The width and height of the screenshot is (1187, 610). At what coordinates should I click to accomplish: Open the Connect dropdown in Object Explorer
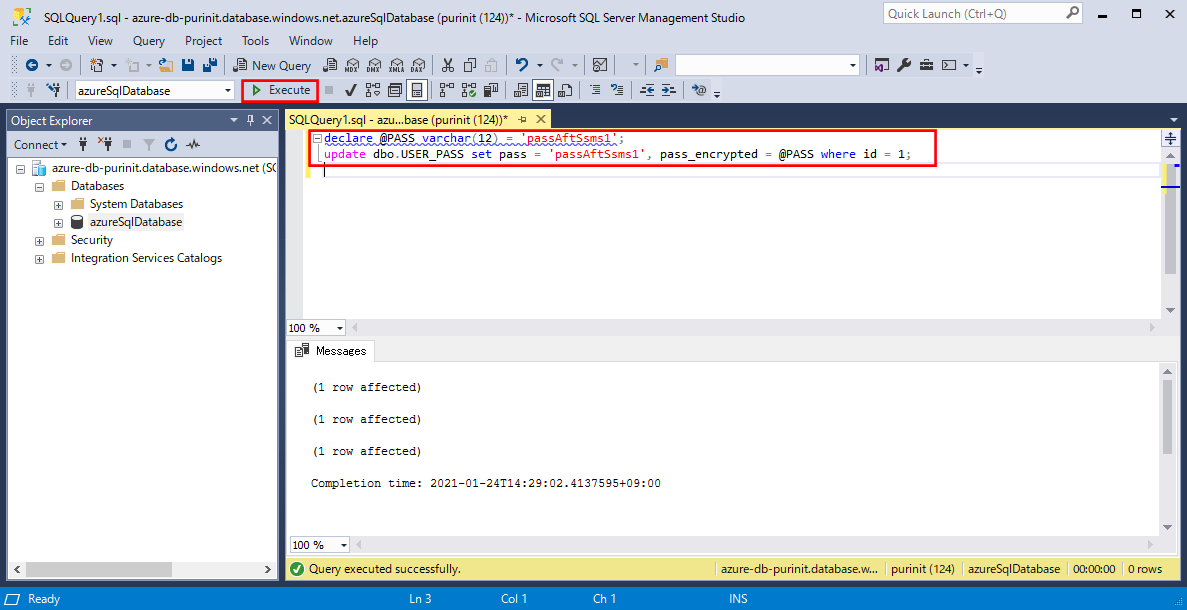(40, 145)
